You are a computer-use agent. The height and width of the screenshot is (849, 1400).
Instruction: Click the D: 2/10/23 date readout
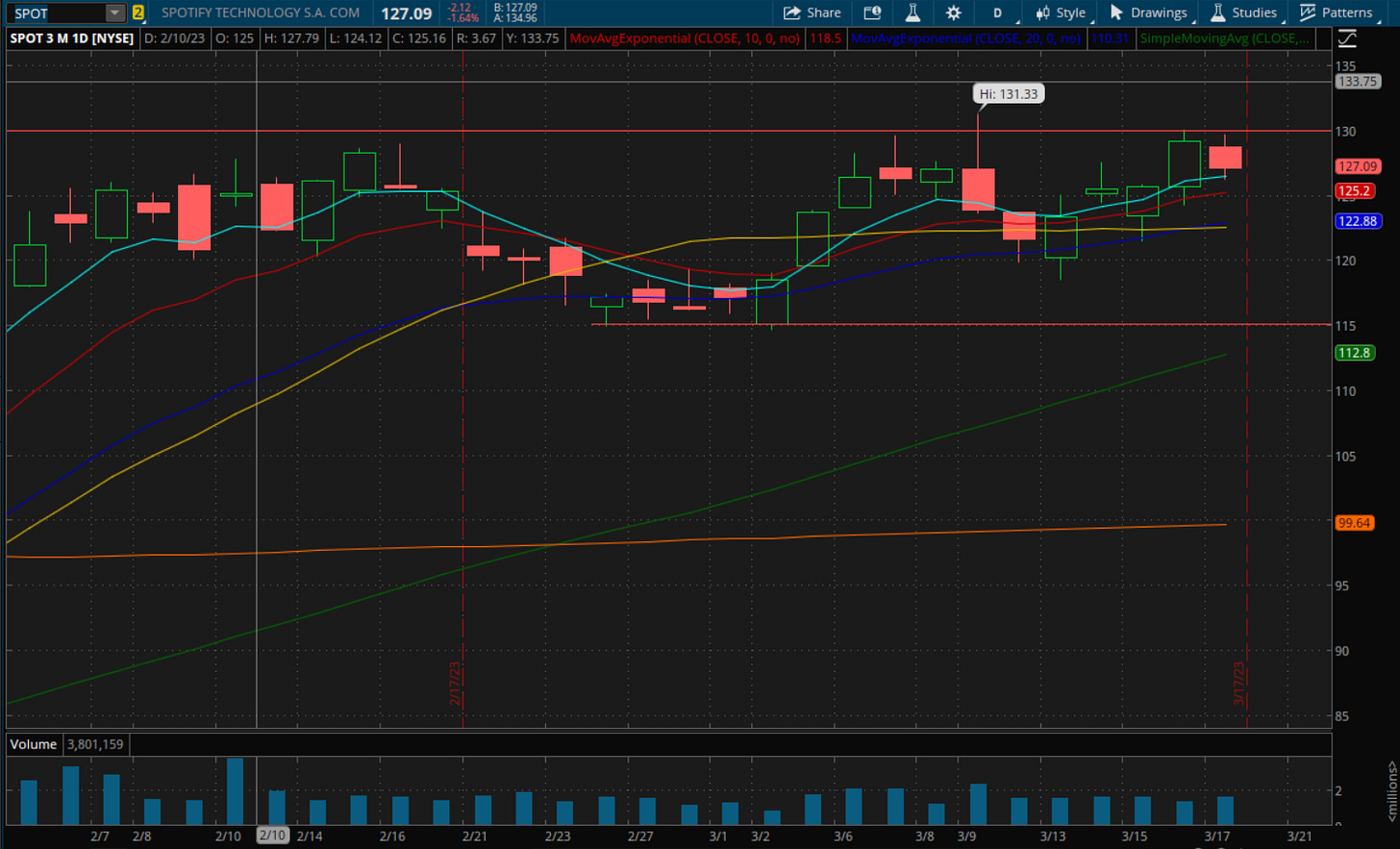(x=174, y=38)
